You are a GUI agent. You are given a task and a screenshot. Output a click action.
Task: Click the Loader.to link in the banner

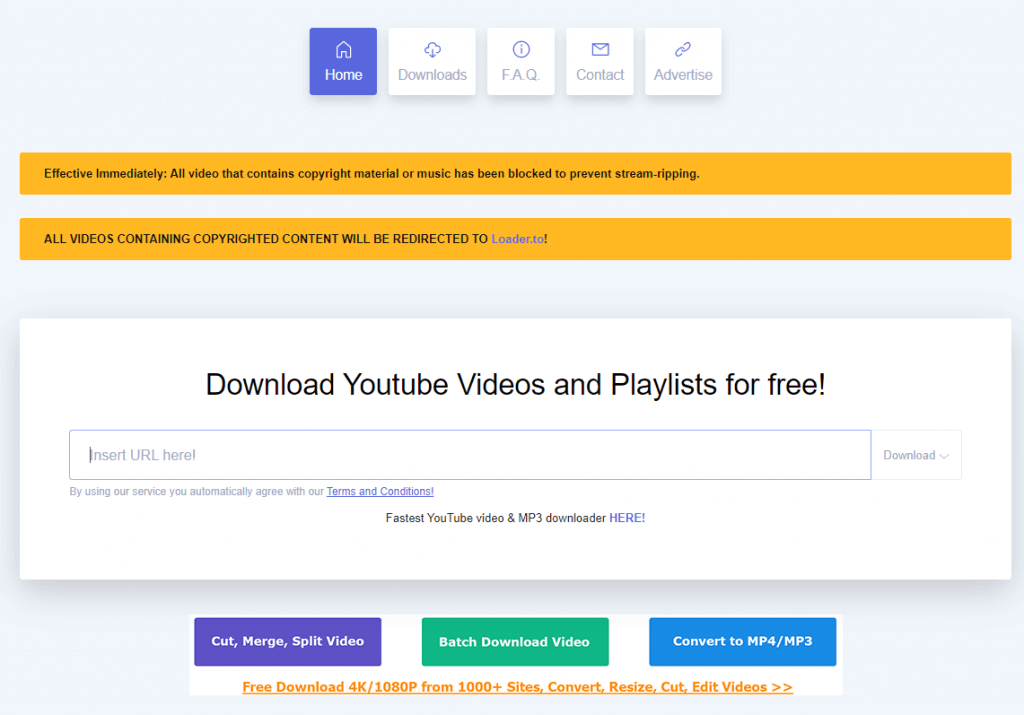tap(518, 239)
